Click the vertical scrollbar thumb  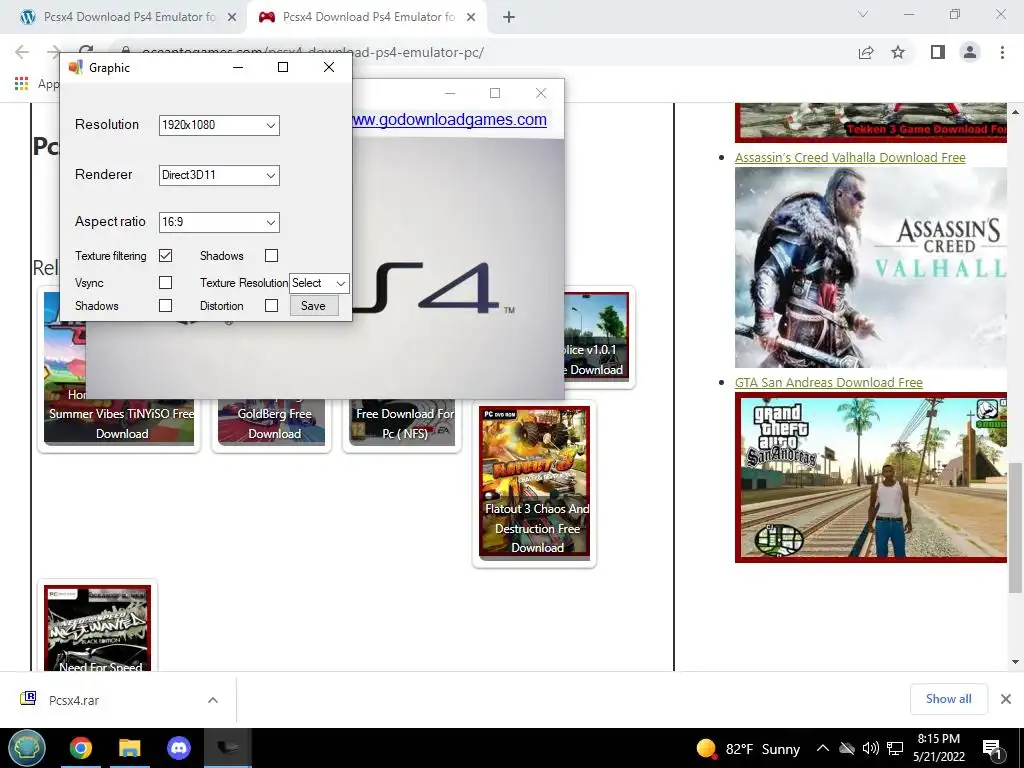coord(1016,528)
